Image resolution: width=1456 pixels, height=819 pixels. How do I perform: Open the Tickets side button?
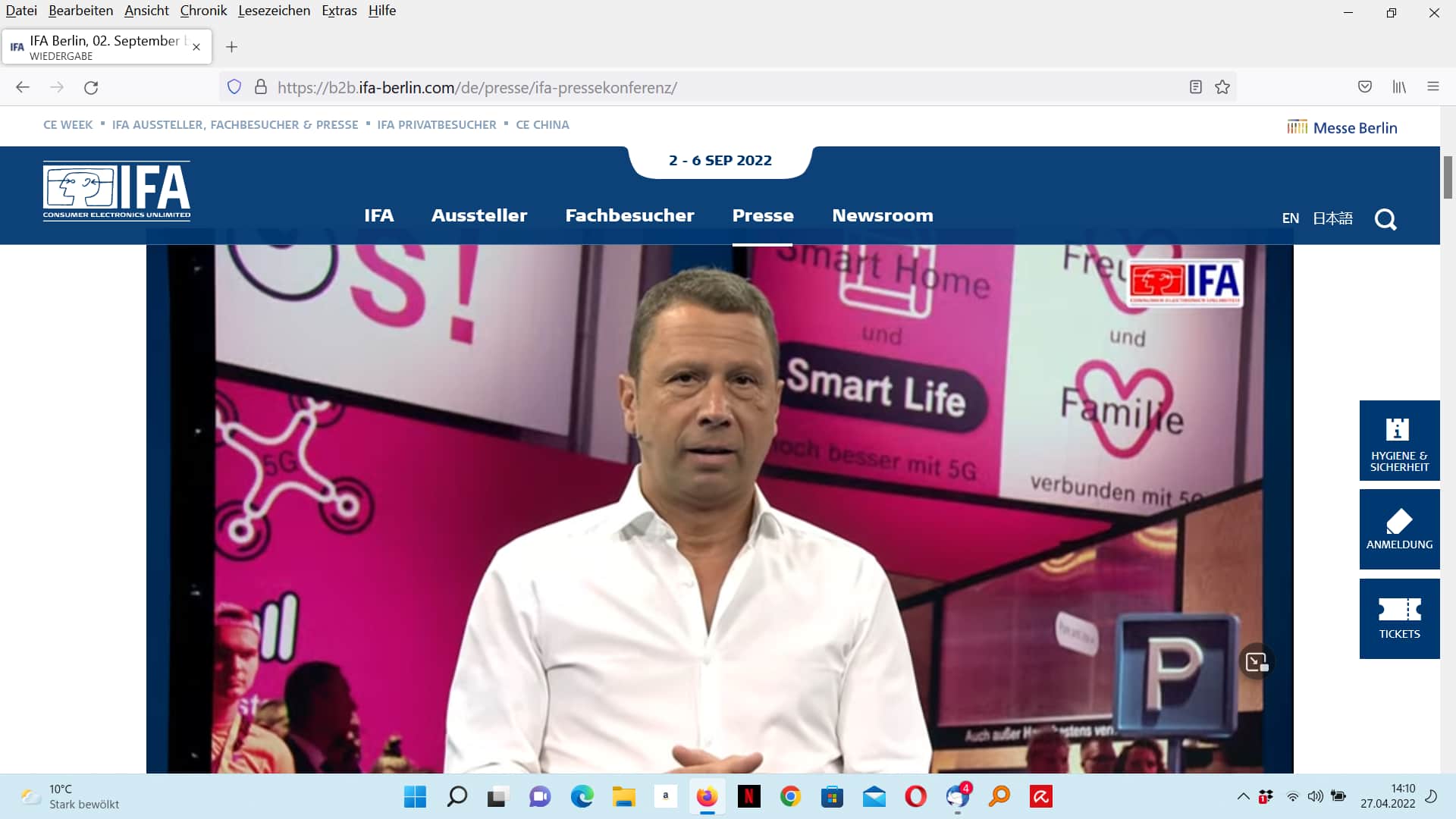coord(1399,619)
